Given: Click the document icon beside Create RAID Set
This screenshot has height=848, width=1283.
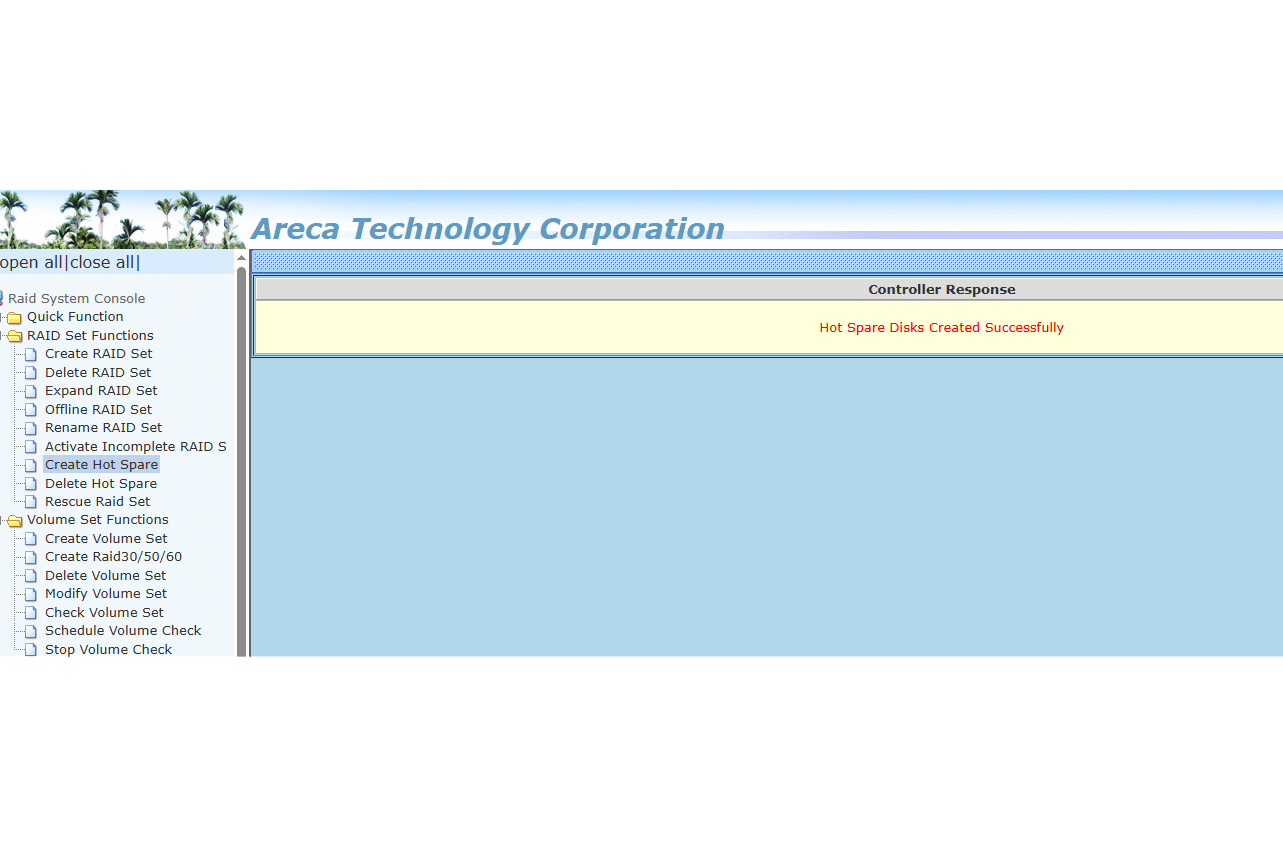Looking at the screenshot, I should (x=31, y=354).
